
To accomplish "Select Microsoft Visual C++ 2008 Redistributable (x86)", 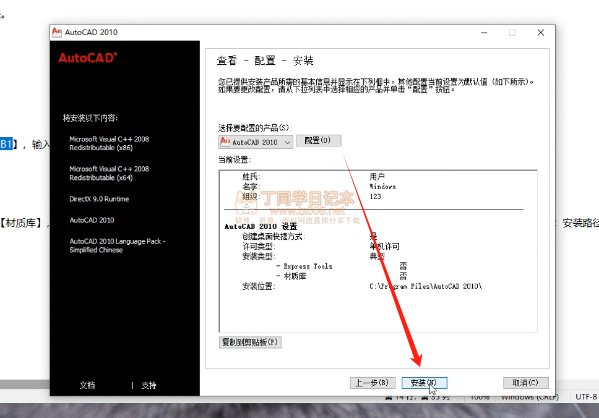I will pyautogui.click(x=109, y=143).
